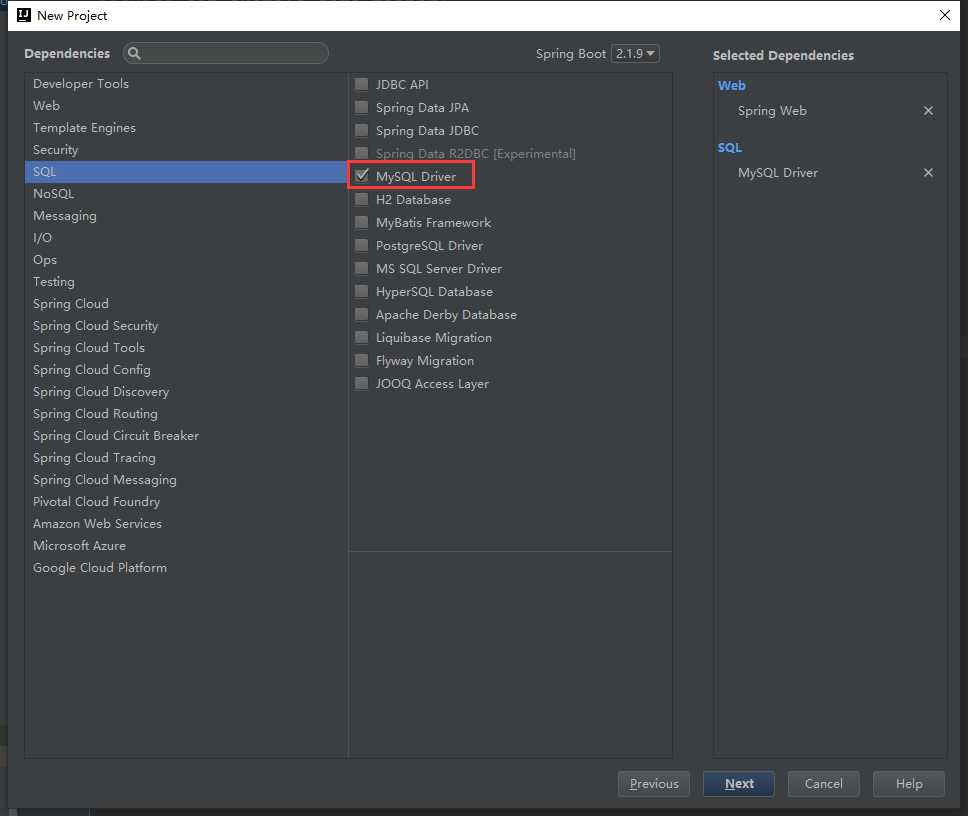Choose Spring Cloud Messaging category
The image size is (968, 816).
(x=186, y=480)
